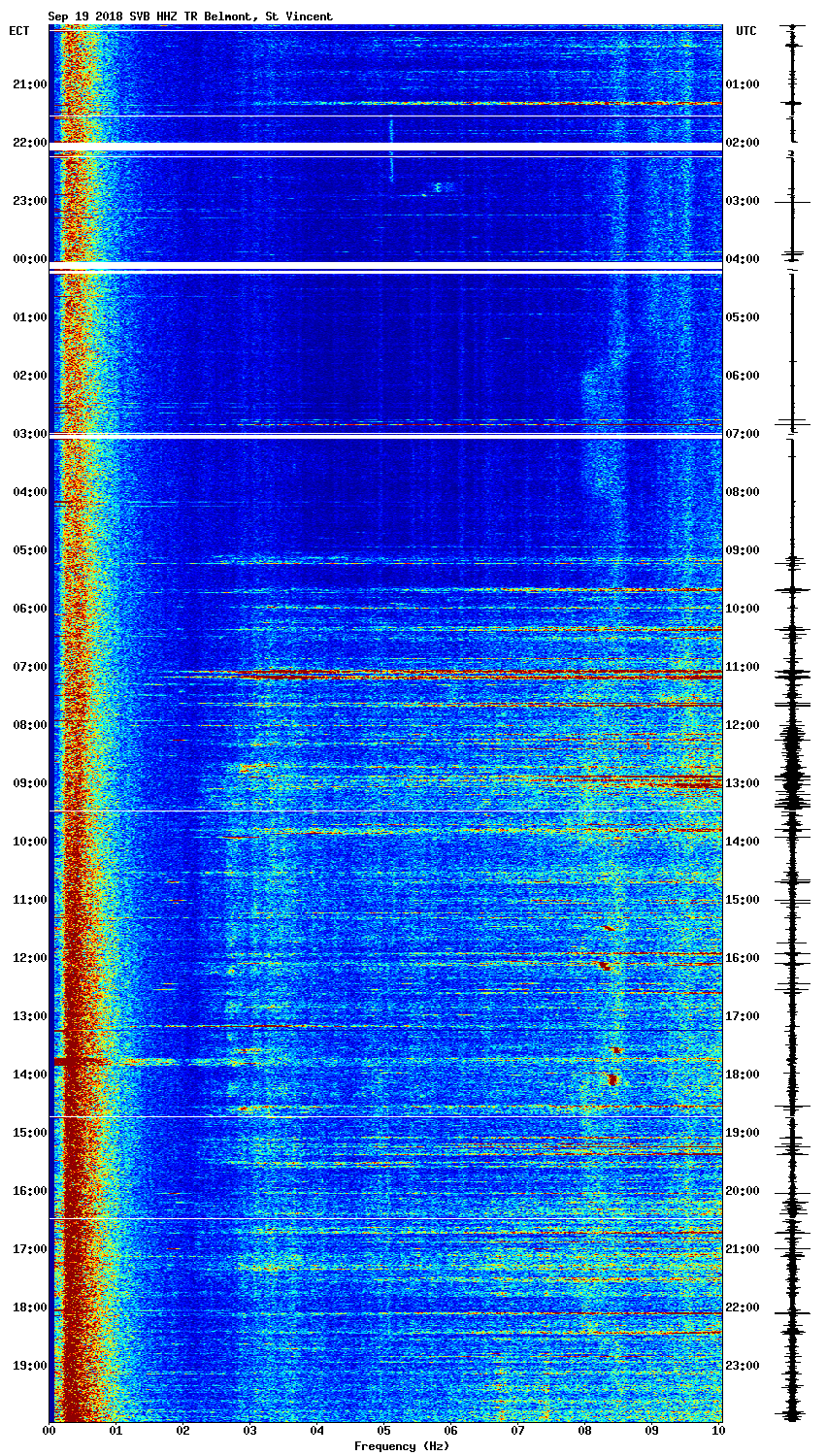Viewport: 827px width, 1456px height.
Task: Pick the ECT axis label 14:00
Action: [29, 1075]
